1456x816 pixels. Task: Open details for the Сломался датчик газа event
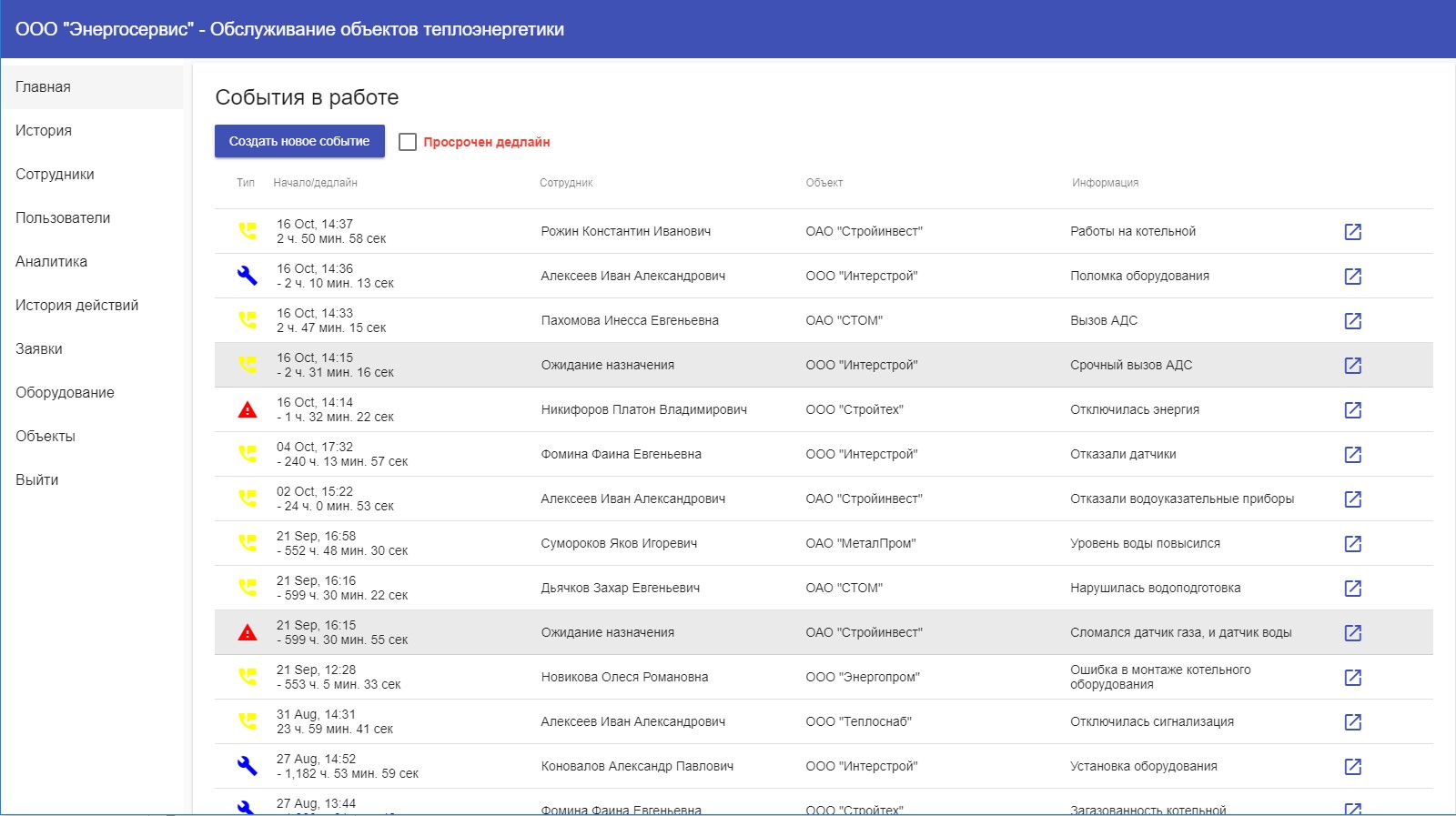tap(1353, 633)
